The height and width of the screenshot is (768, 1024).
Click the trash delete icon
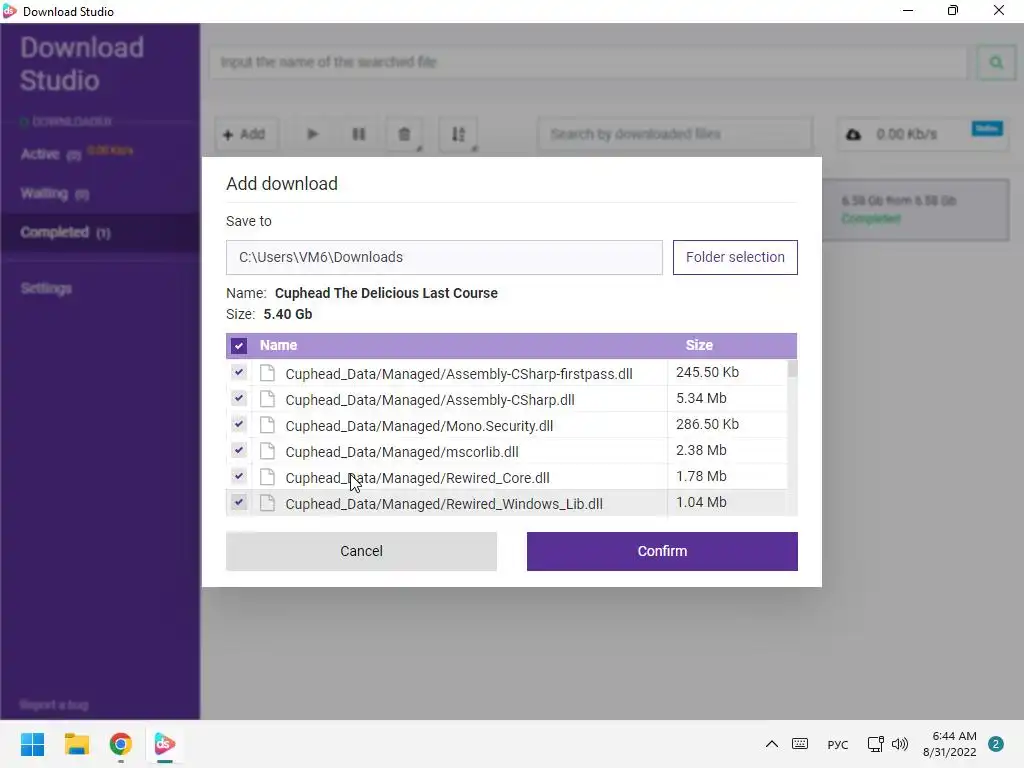pyautogui.click(x=404, y=135)
